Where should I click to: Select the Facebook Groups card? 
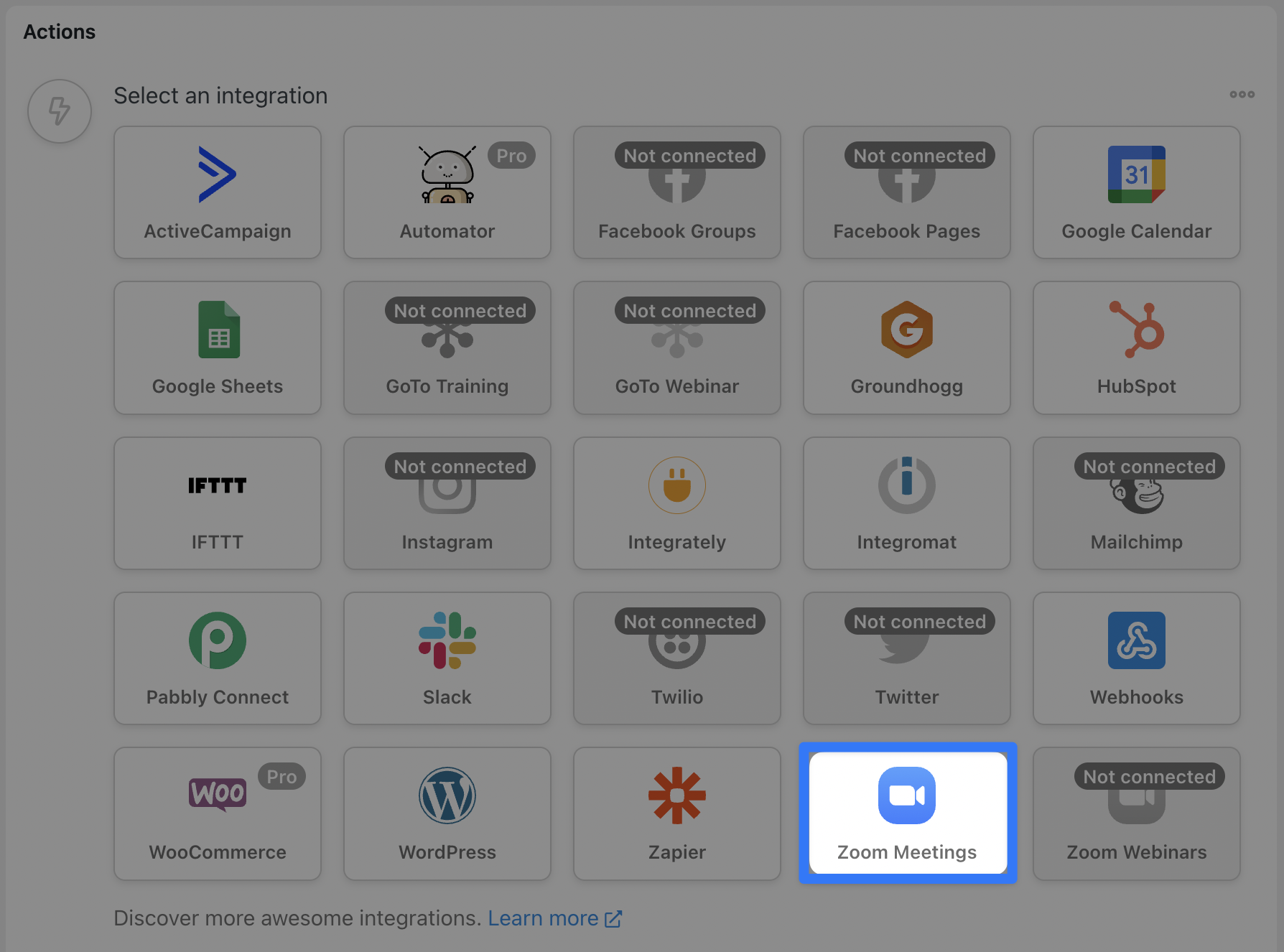(677, 192)
